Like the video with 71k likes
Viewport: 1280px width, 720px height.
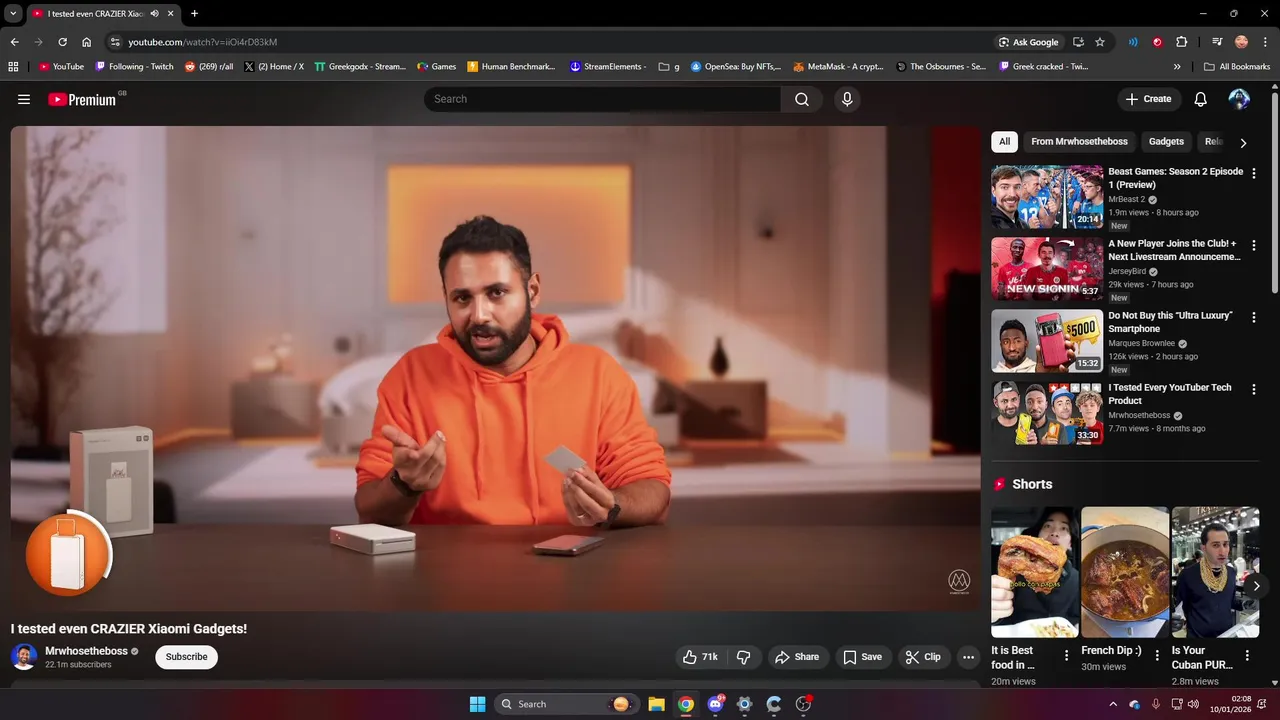coord(700,657)
